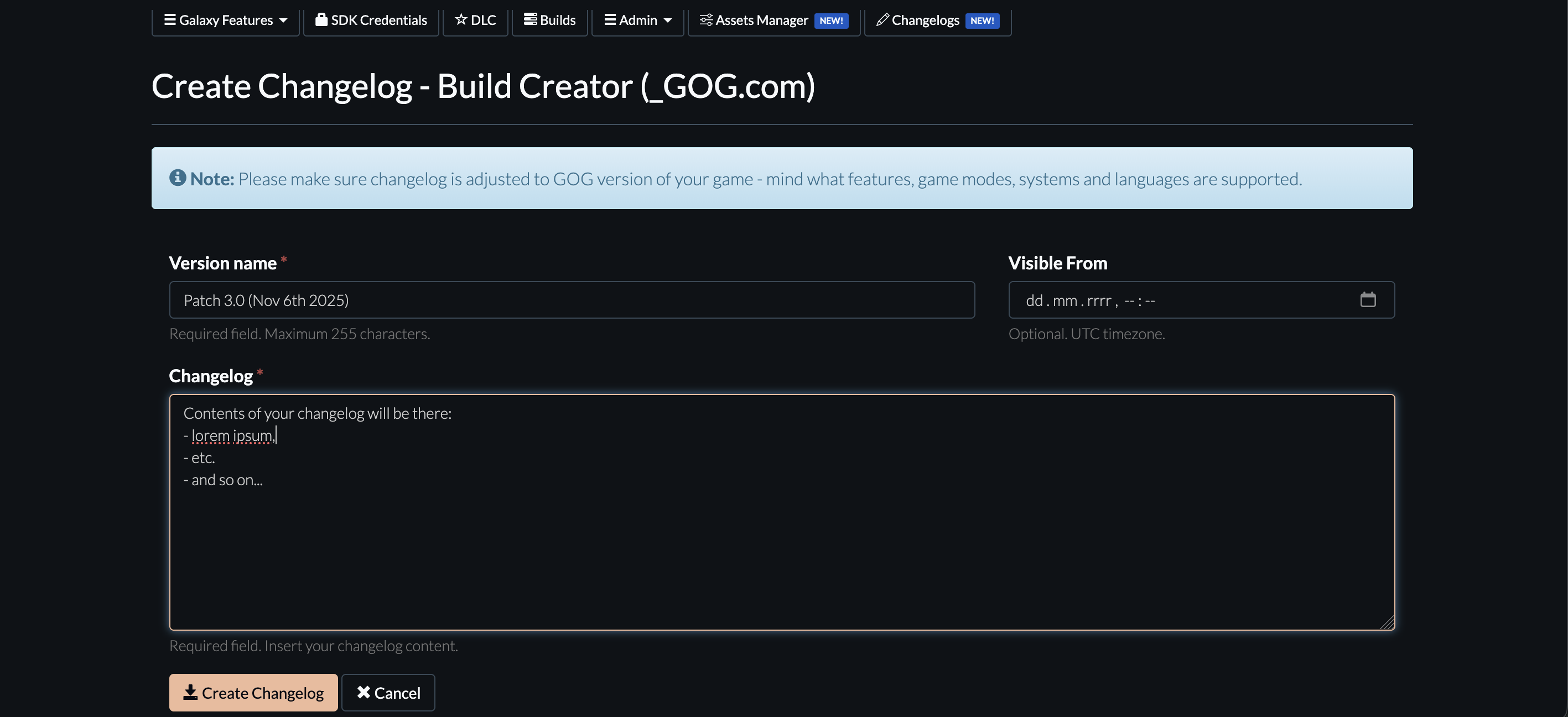Click the sliders icon on Assets Manager
The width and height of the screenshot is (1568, 717).
tap(706, 19)
